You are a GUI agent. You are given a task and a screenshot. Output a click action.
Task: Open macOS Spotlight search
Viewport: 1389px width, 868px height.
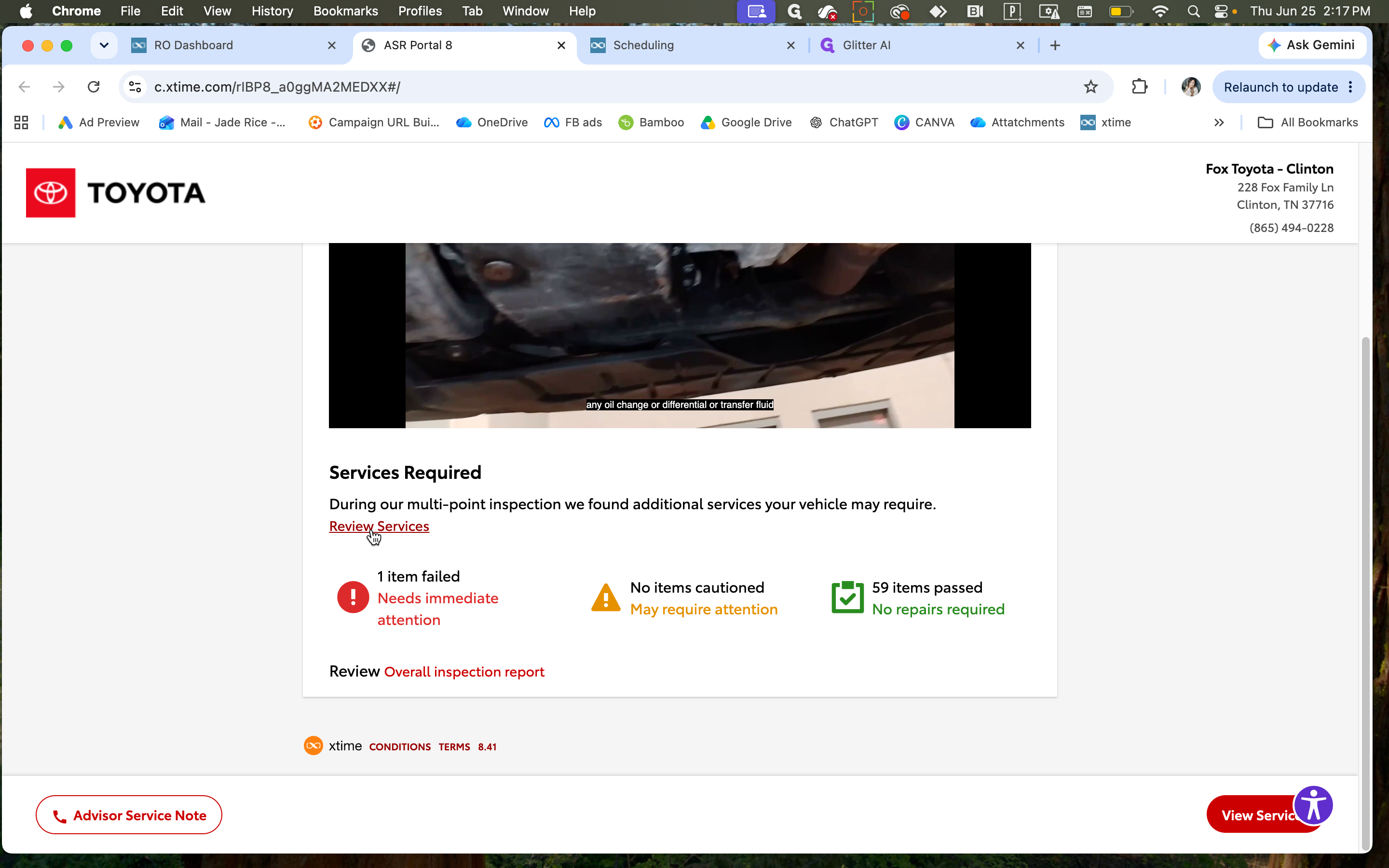click(1193, 11)
